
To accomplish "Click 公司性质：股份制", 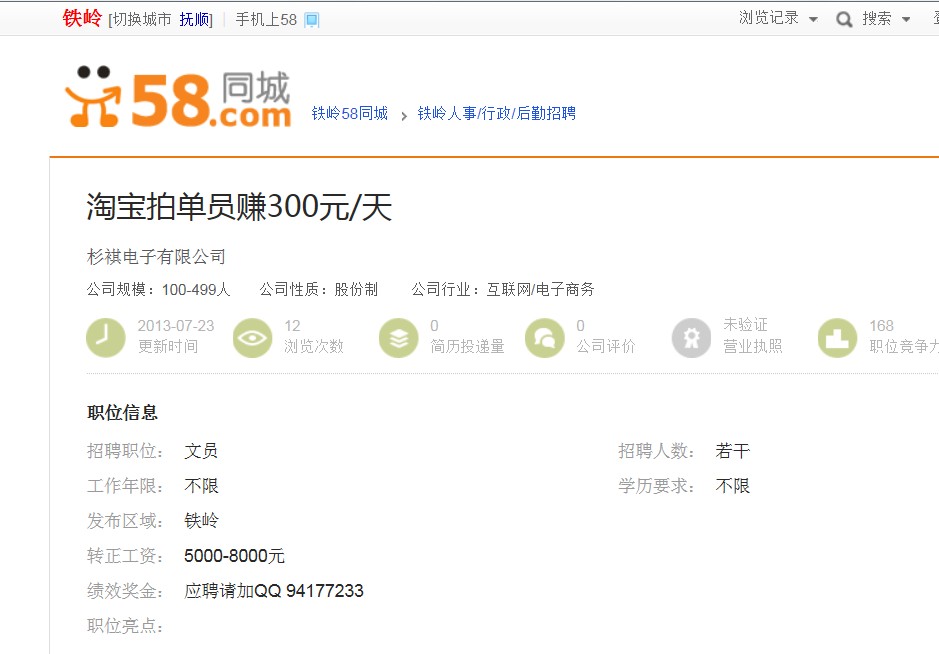I will click(319, 290).
